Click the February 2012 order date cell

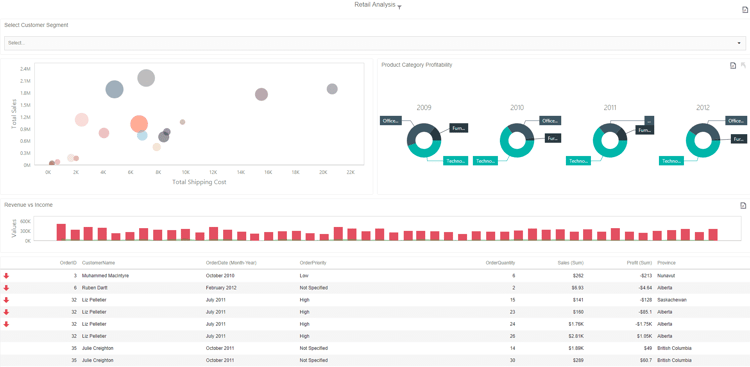pyautogui.click(x=221, y=288)
